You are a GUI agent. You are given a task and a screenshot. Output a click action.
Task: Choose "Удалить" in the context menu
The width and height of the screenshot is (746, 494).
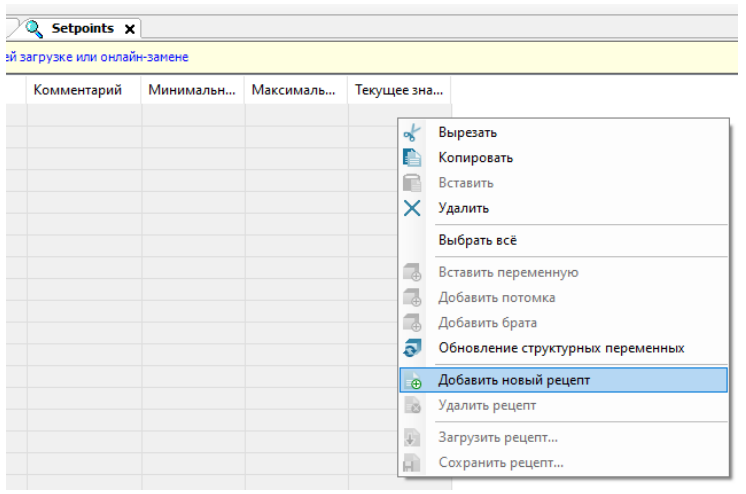[463, 208]
